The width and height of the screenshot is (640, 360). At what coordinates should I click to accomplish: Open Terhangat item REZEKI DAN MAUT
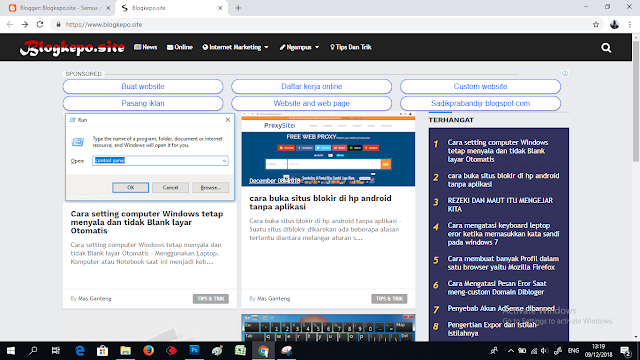coord(500,204)
